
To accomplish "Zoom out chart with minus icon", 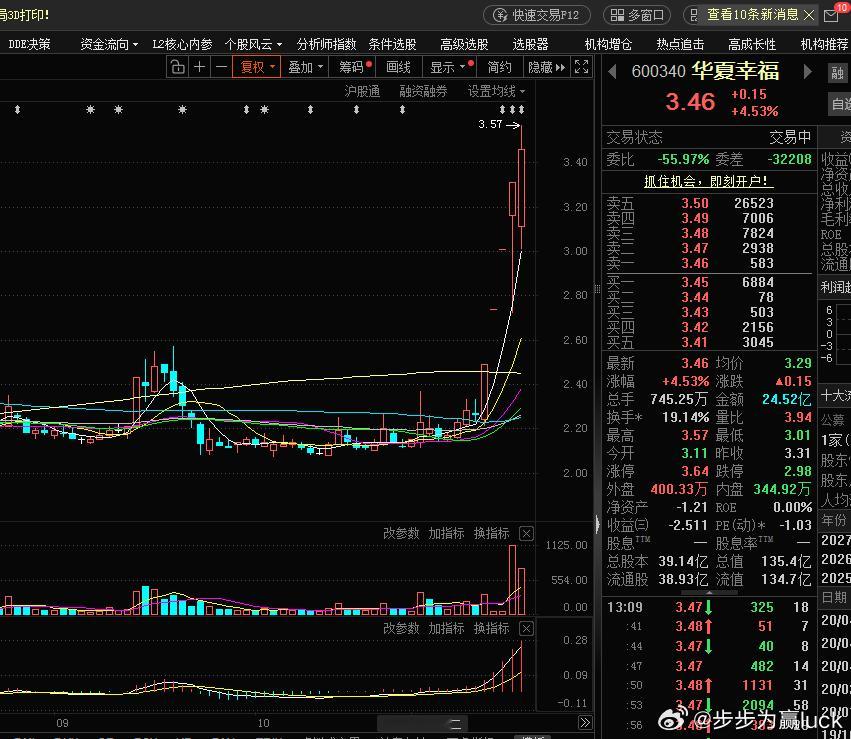I will 221,67.
